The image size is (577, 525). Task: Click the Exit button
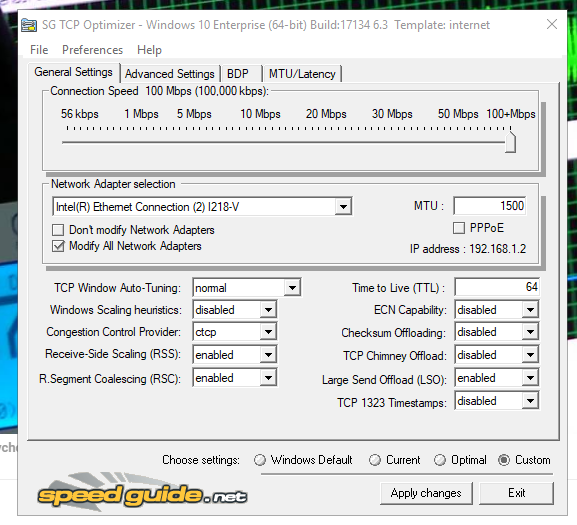(x=516, y=493)
